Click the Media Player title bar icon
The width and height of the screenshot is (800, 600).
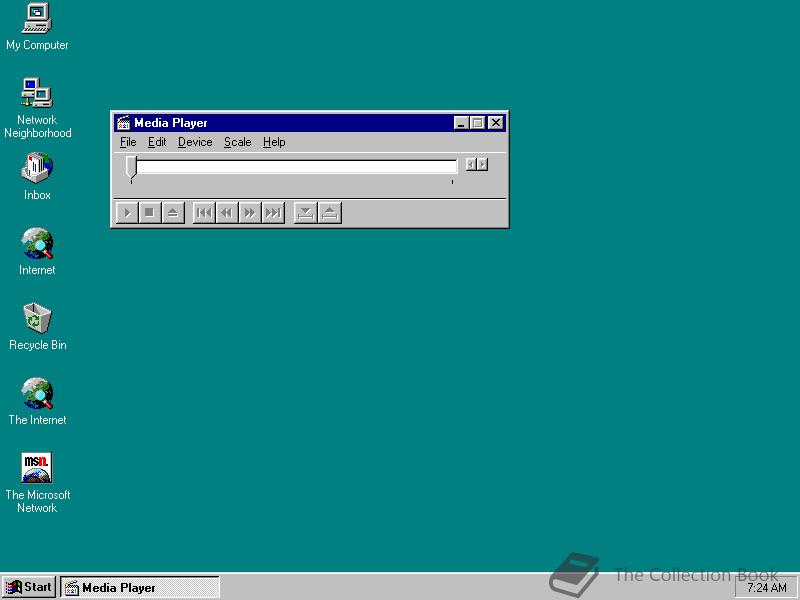click(123, 123)
